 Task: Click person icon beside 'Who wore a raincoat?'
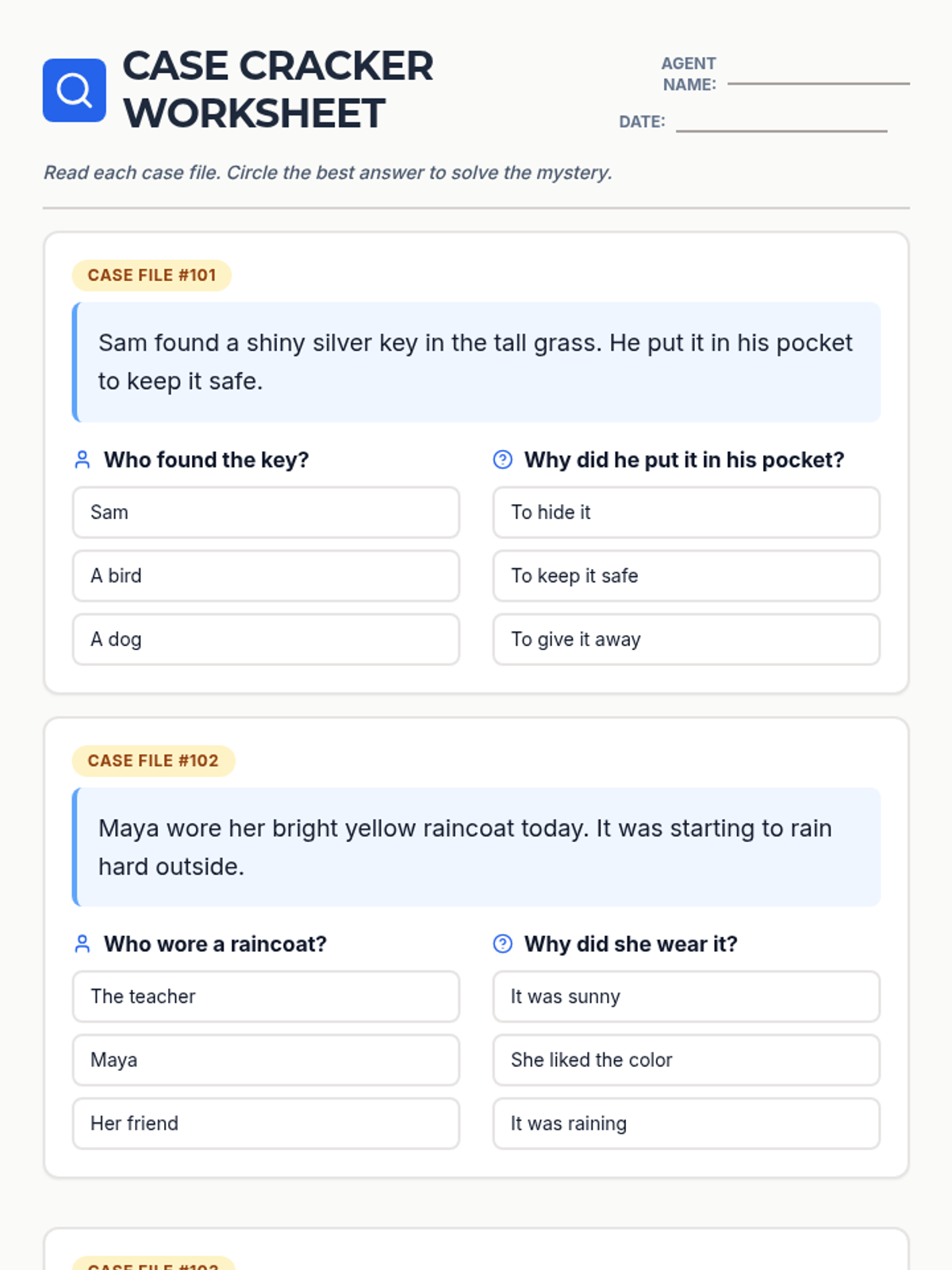pyautogui.click(x=82, y=944)
